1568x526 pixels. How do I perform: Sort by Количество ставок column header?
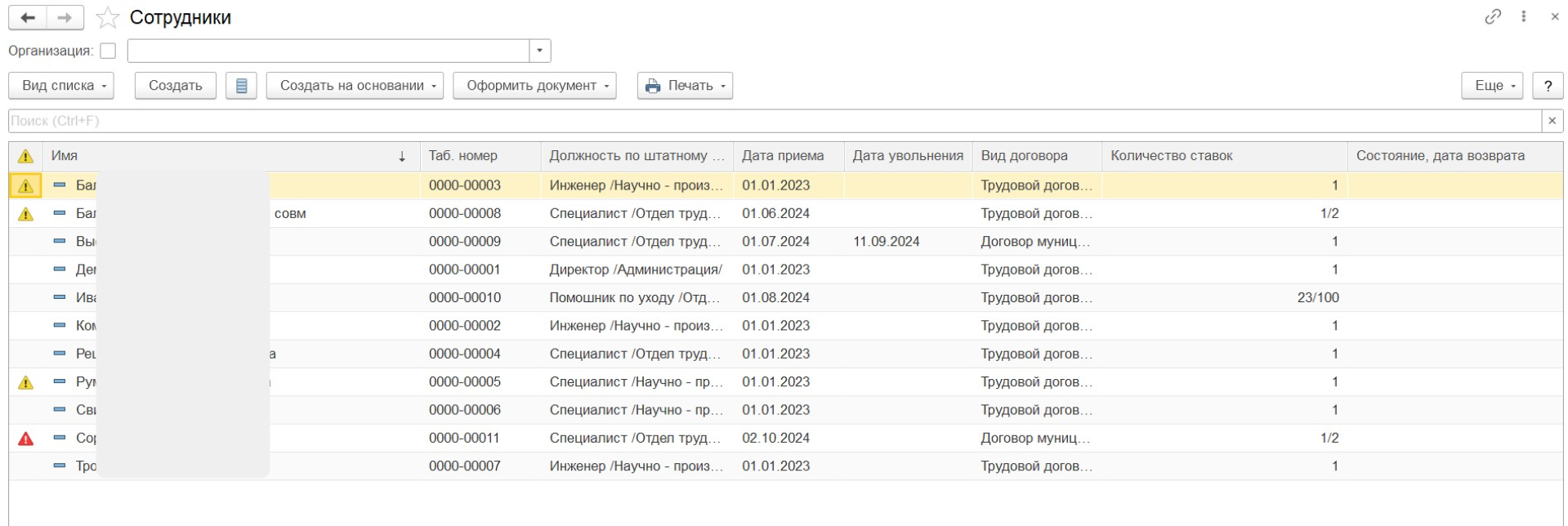coord(1224,156)
